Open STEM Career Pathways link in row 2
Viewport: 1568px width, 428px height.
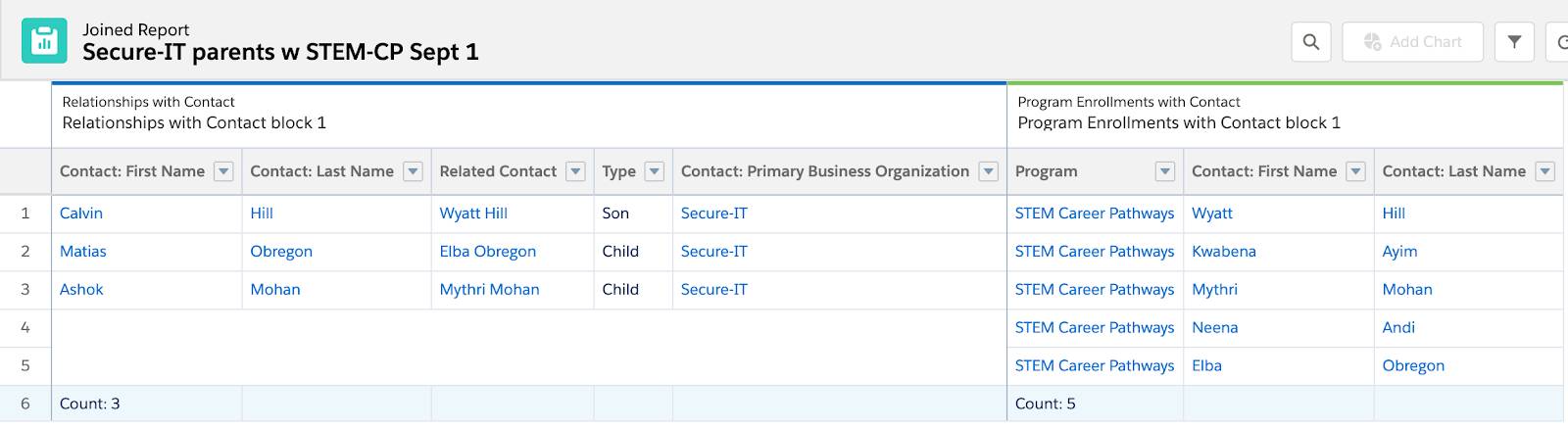click(1095, 252)
